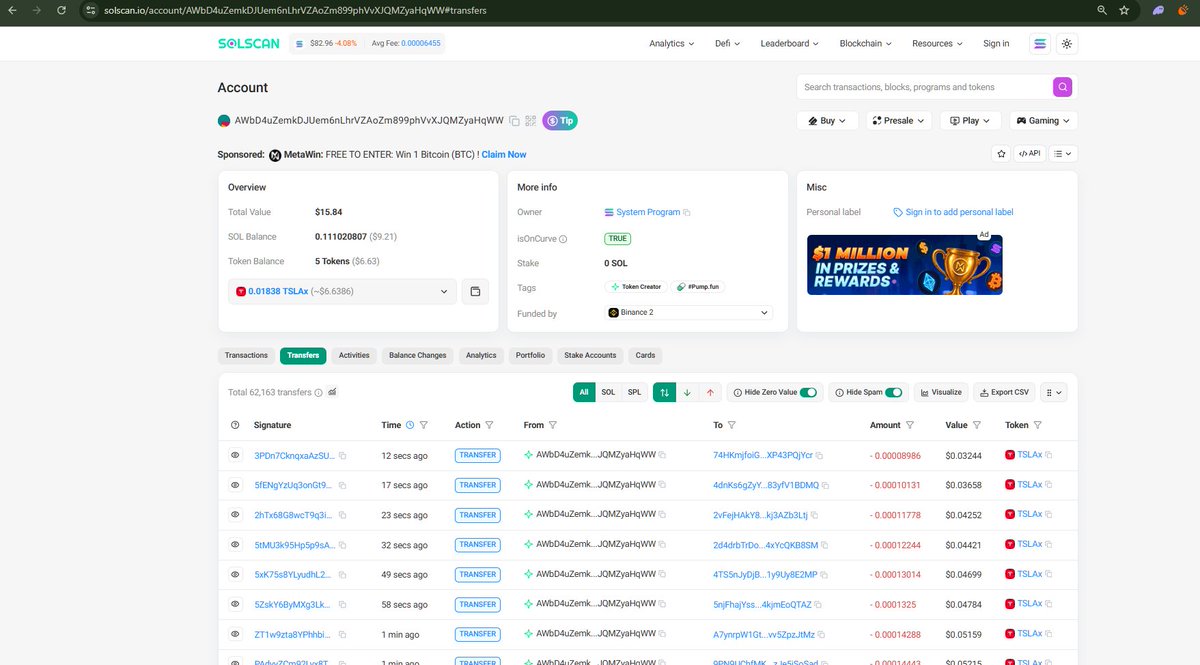Image resolution: width=1200 pixels, height=665 pixels.
Task: Click the transactions search input field
Action: (924, 87)
